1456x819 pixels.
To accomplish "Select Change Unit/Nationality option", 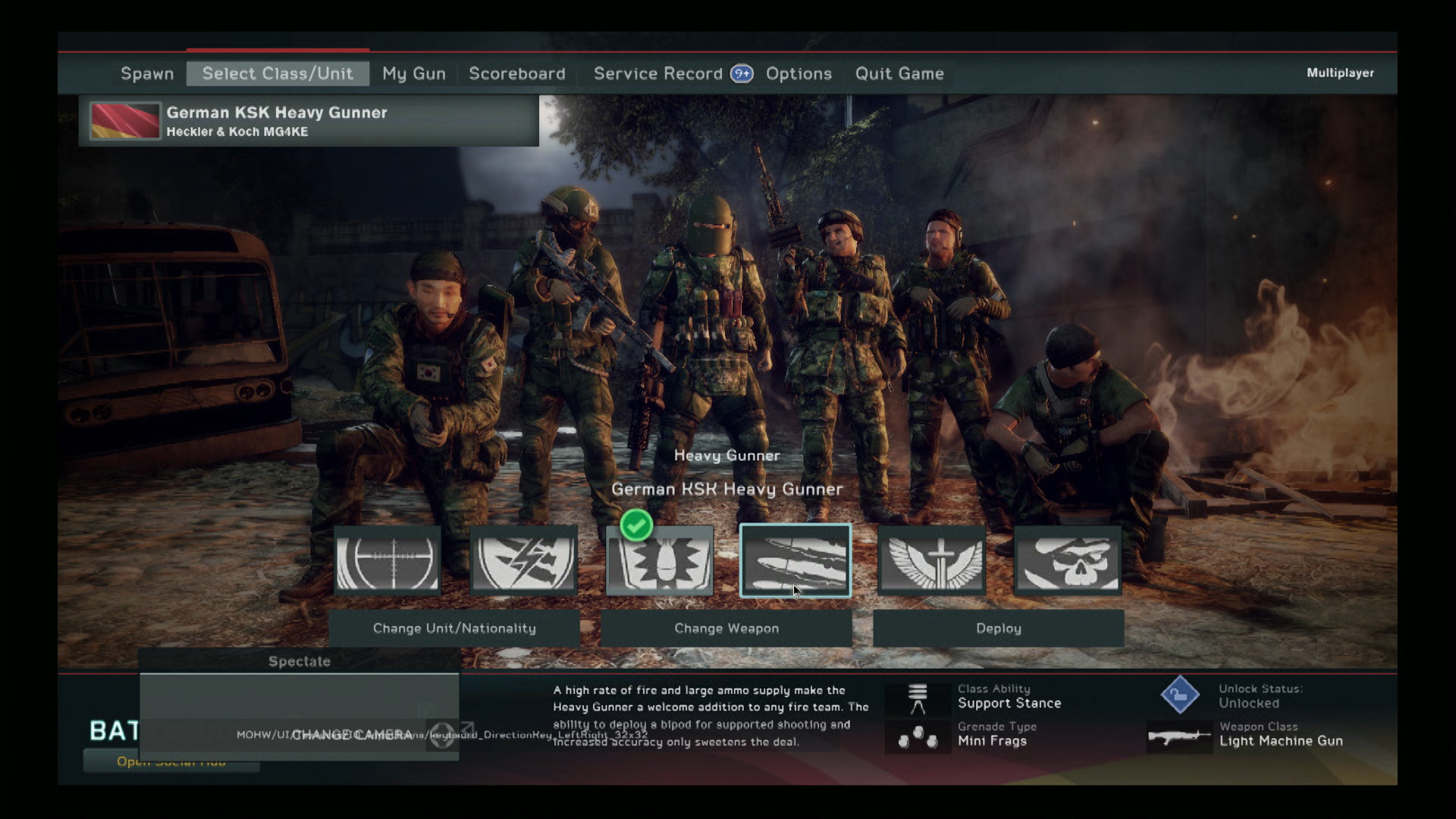I will (454, 628).
